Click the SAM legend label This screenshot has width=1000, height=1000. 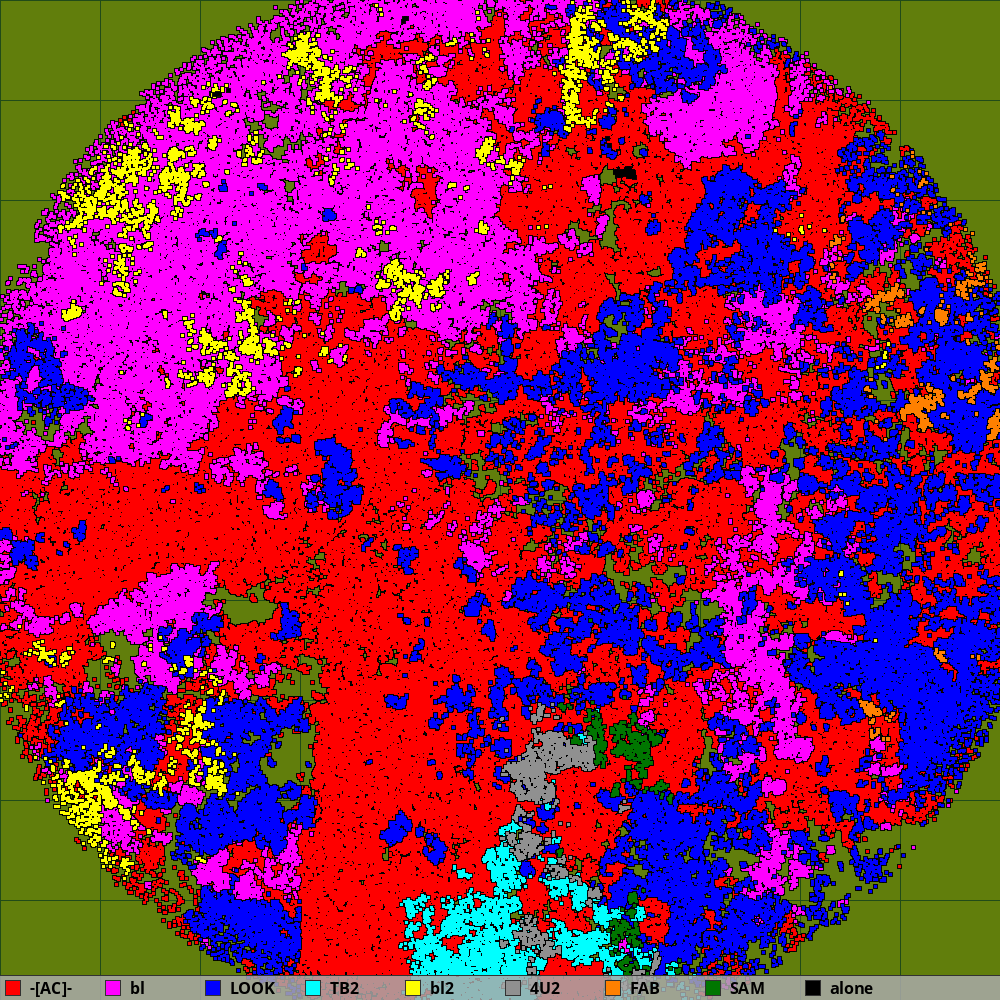click(746, 988)
